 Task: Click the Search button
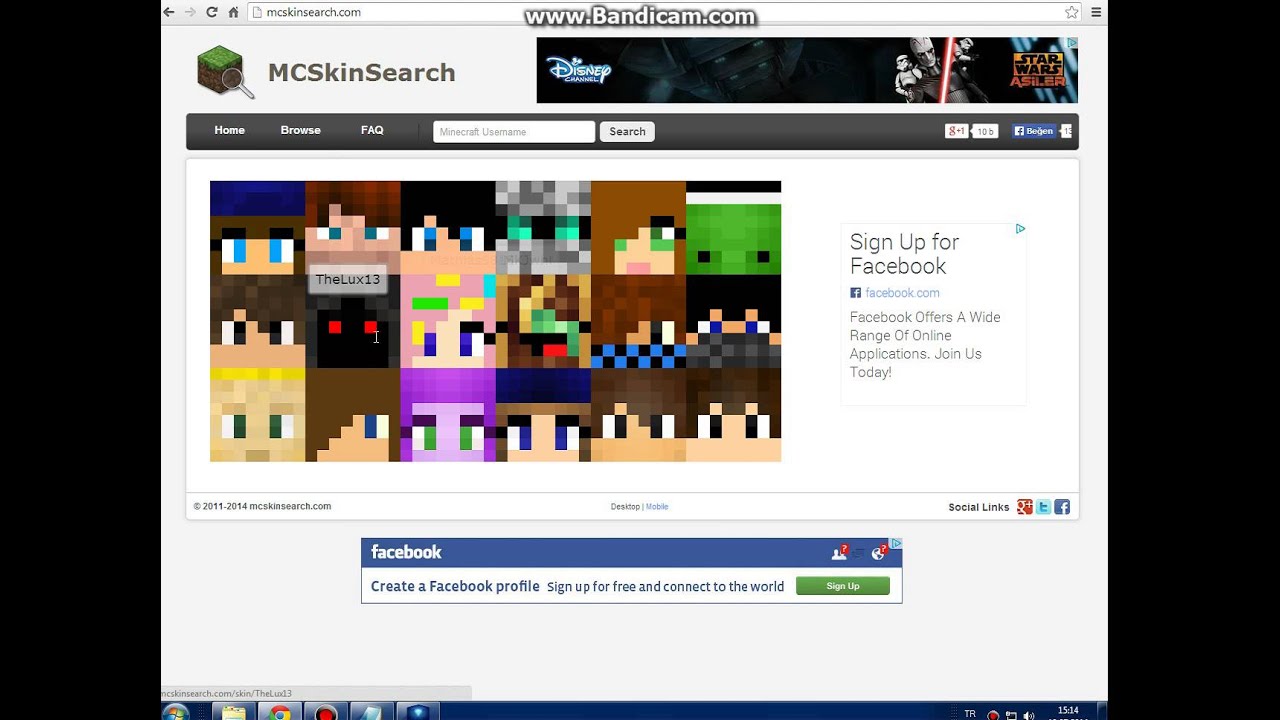coord(627,131)
